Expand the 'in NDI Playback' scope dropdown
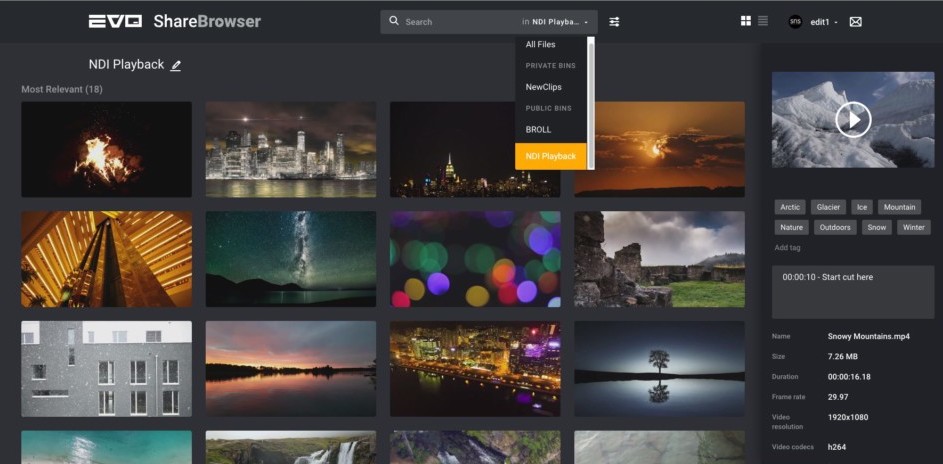The image size is (943, 464). [554, 22]
